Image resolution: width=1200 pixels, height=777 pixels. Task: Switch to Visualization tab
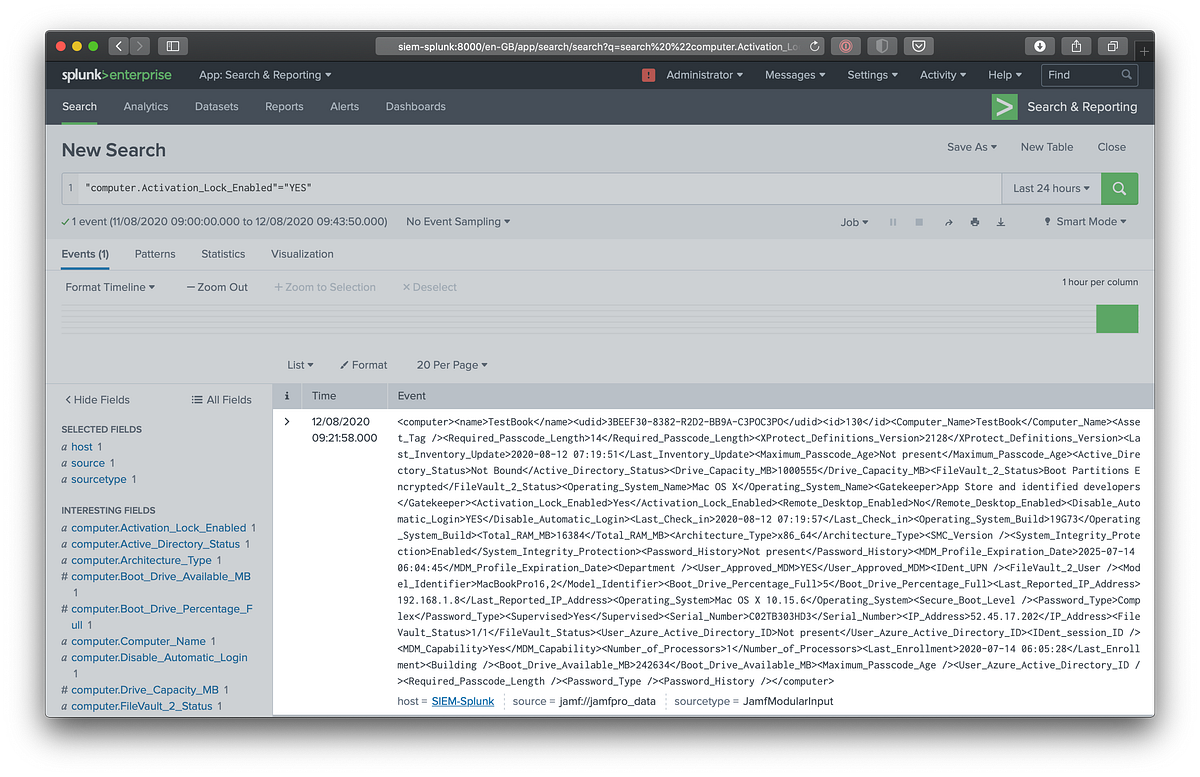coord(302,254)
